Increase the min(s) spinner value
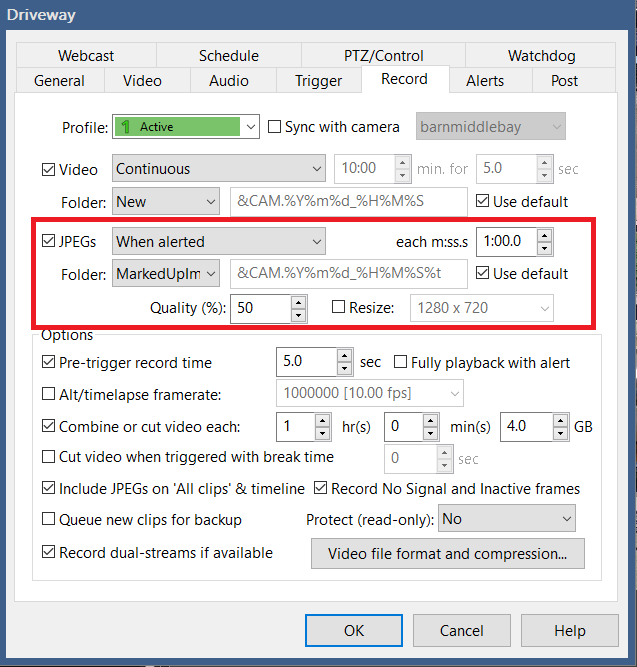This screenshot has height=667, width=637. click(432, 421)
